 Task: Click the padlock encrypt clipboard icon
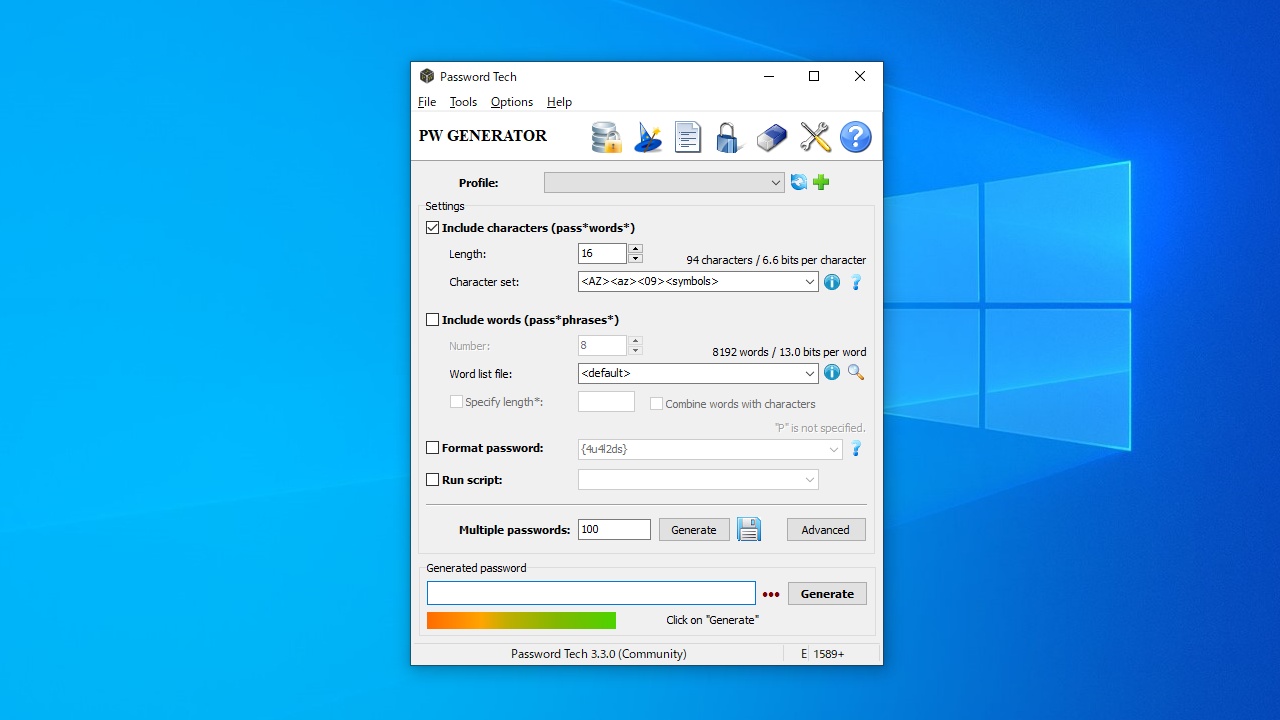click(x=729, y=137)
